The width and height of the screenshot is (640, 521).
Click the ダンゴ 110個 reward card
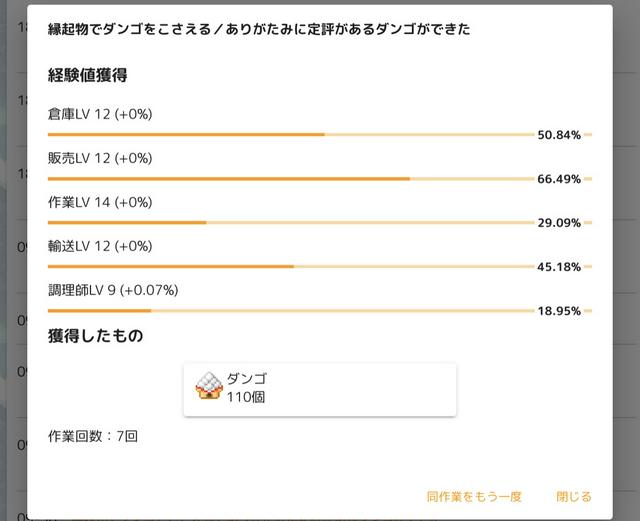tap(320, 389)
